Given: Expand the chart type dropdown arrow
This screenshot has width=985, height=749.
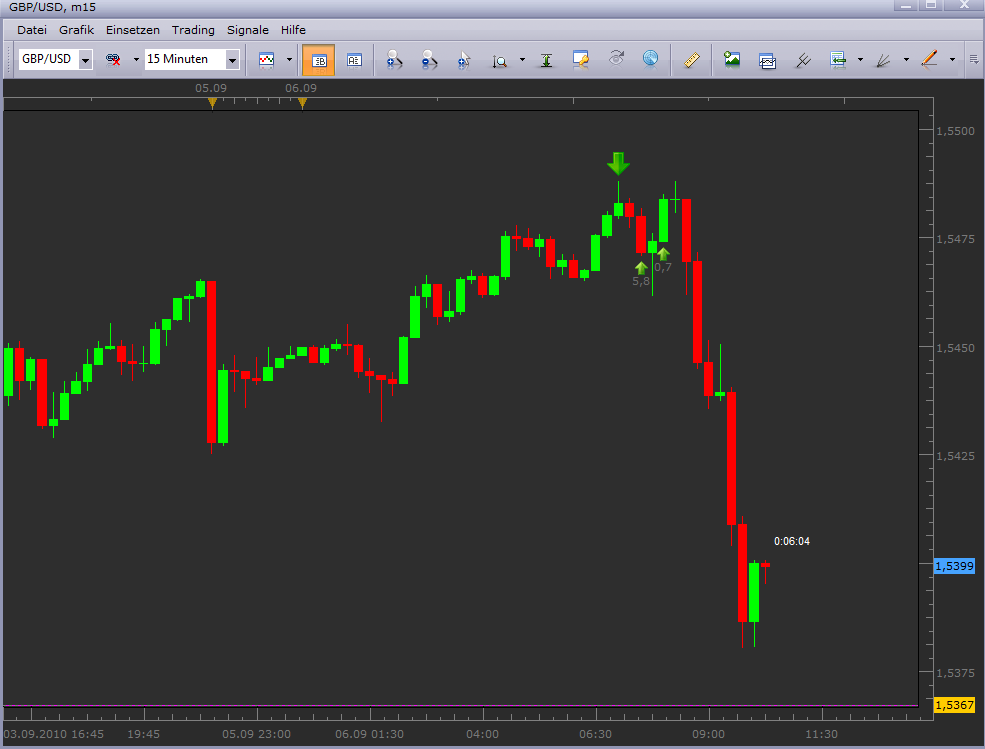Looking at the screenshot, I should click(x=289, y=60).
